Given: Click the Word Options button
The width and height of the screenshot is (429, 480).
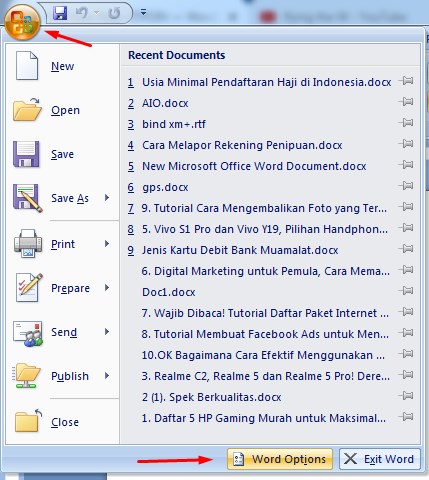Looking at the screenshot, I should [280, 459].
